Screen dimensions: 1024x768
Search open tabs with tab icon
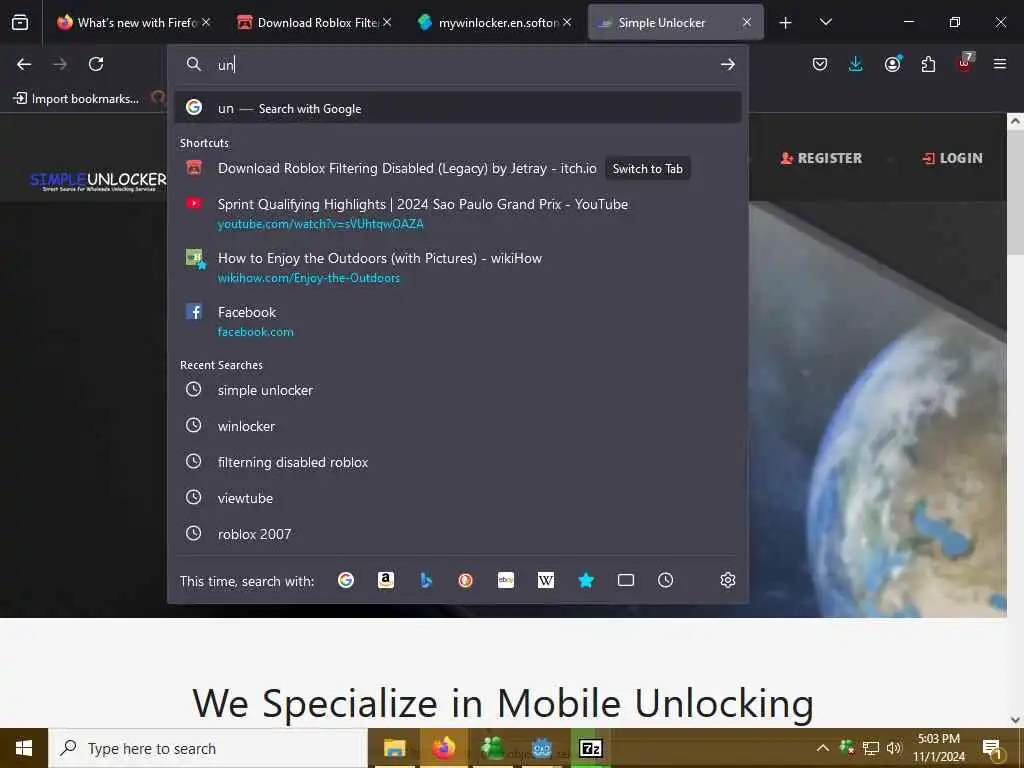coord(626,580)
